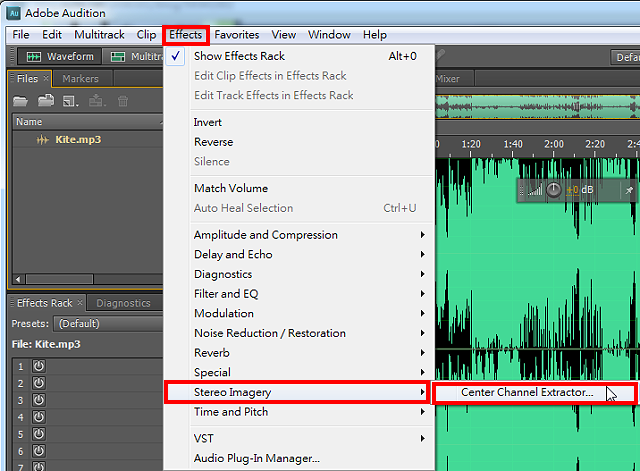Viewport: 640px width, 471px height.
Task: Select Reverse effect
Action: (x=299, y=142)
